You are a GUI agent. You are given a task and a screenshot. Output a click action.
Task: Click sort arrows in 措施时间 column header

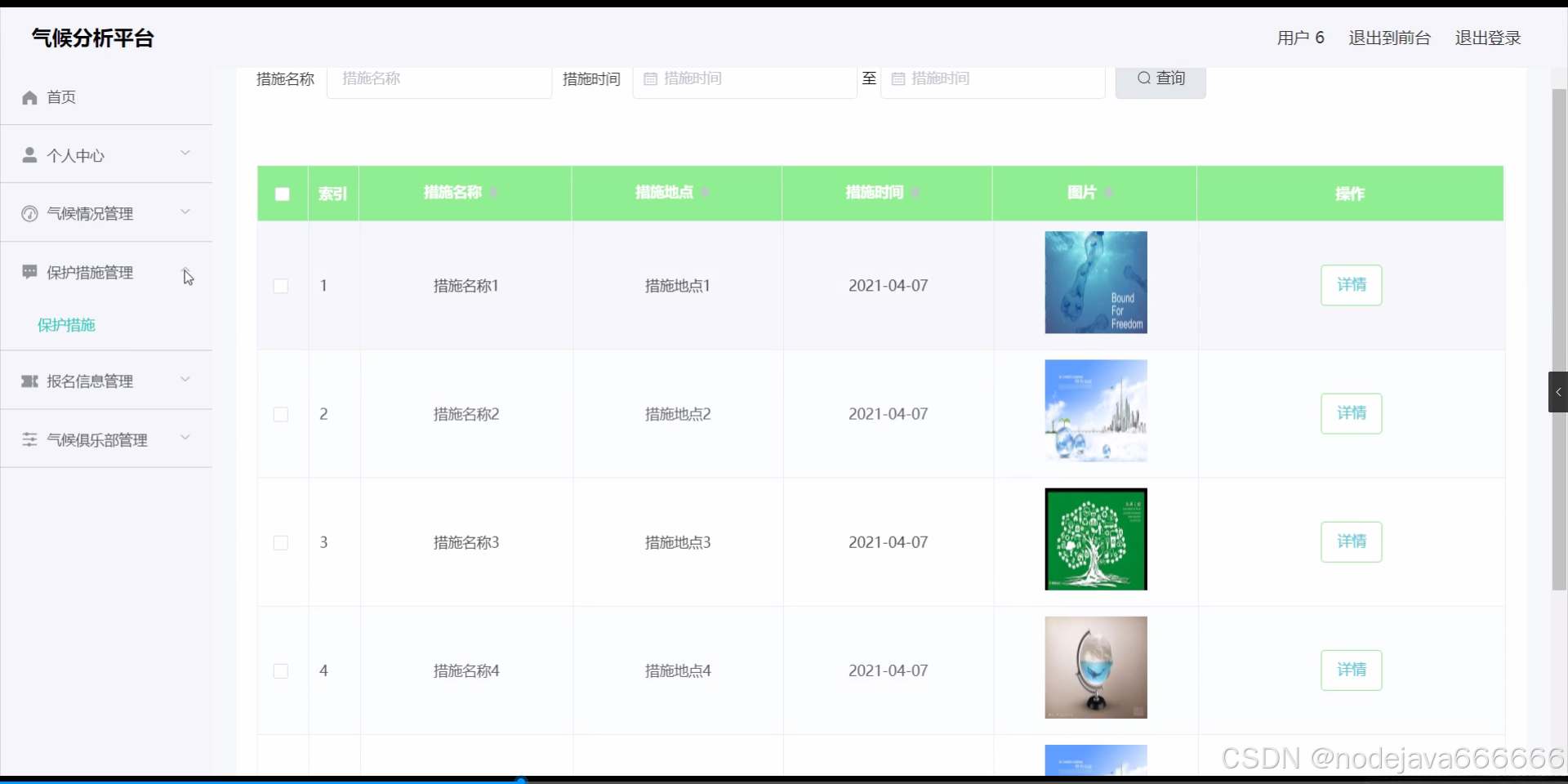[915, 193]
